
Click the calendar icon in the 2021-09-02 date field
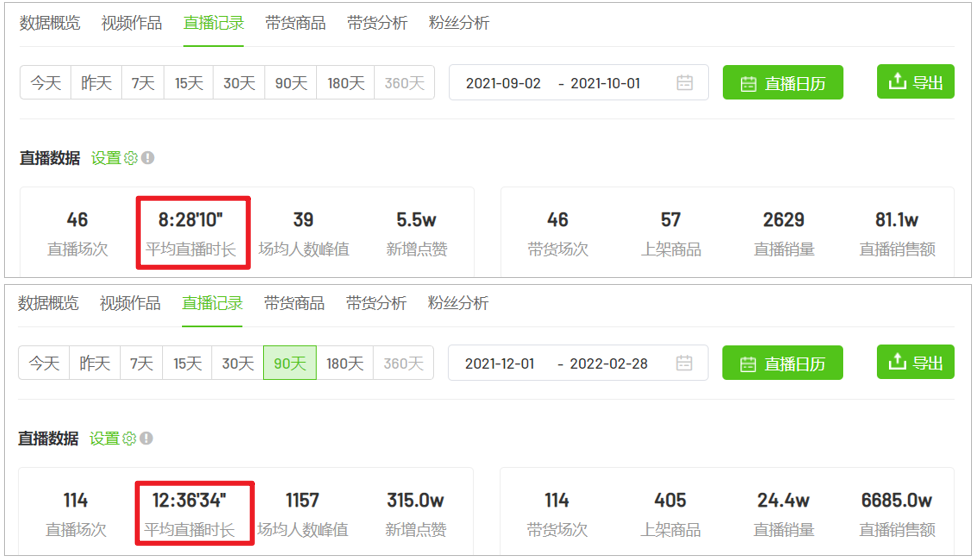[x=685, y=82]
